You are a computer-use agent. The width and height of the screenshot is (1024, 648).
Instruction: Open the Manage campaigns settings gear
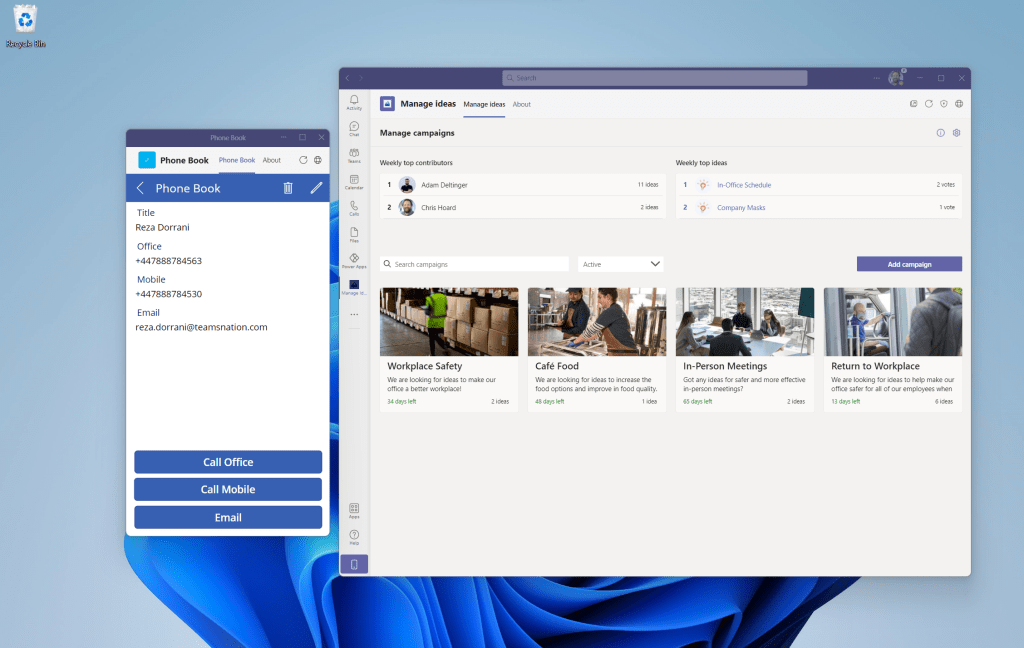956,133
